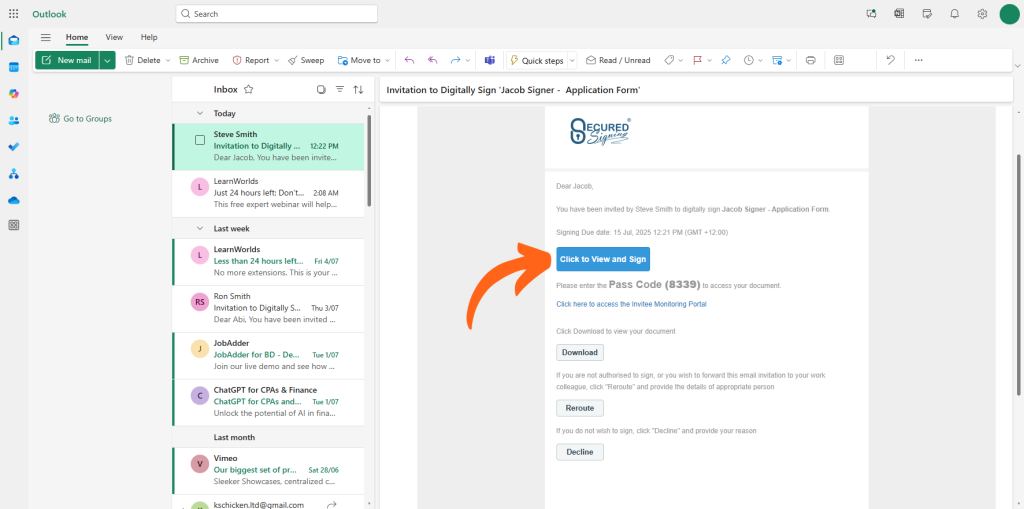Click the Reply all icon in toolbar
Screen dimensions: 1024x509
point(432,60)
